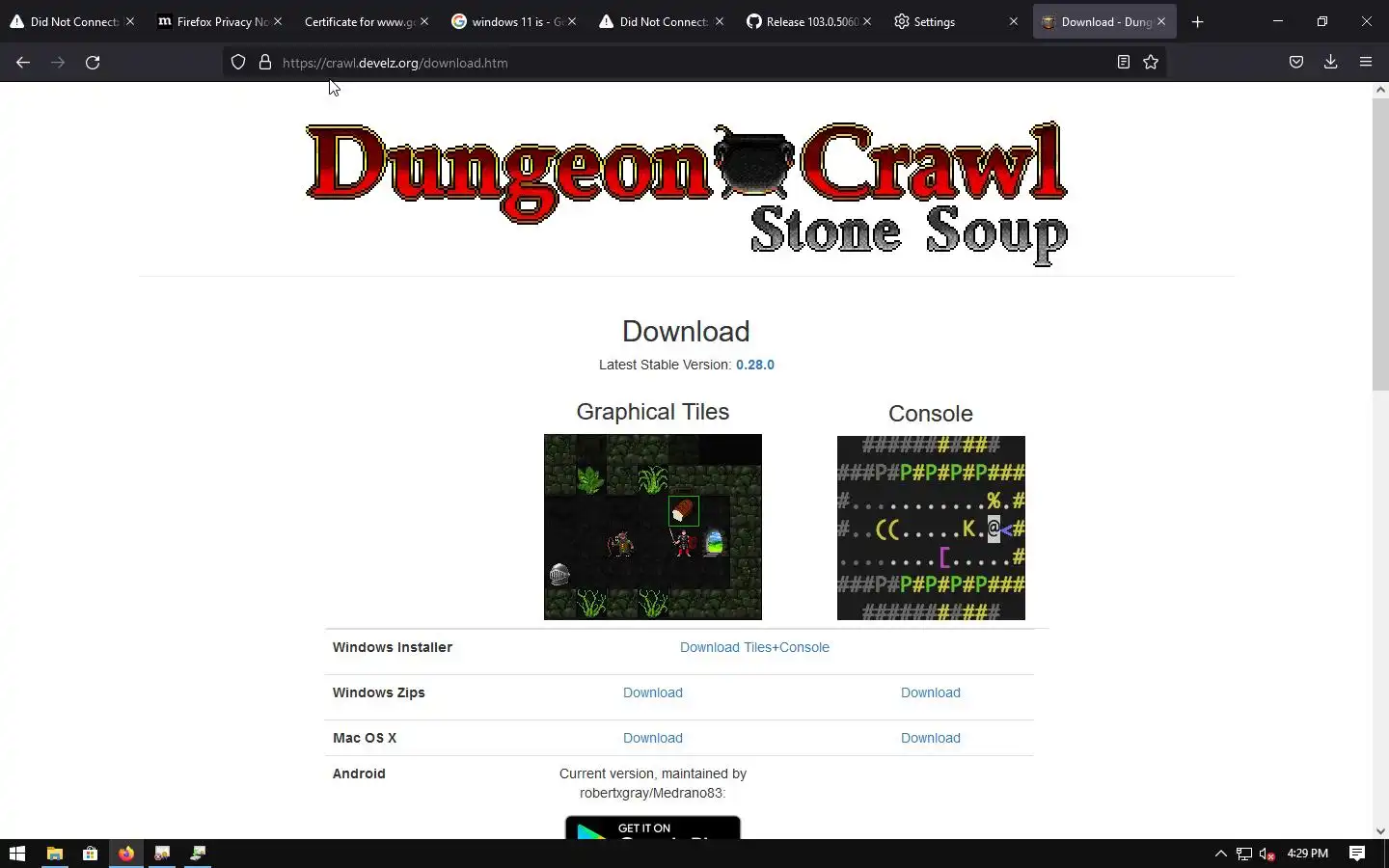Open File Explorer from taskbar

pyautogui.click(x=55, y=854)
